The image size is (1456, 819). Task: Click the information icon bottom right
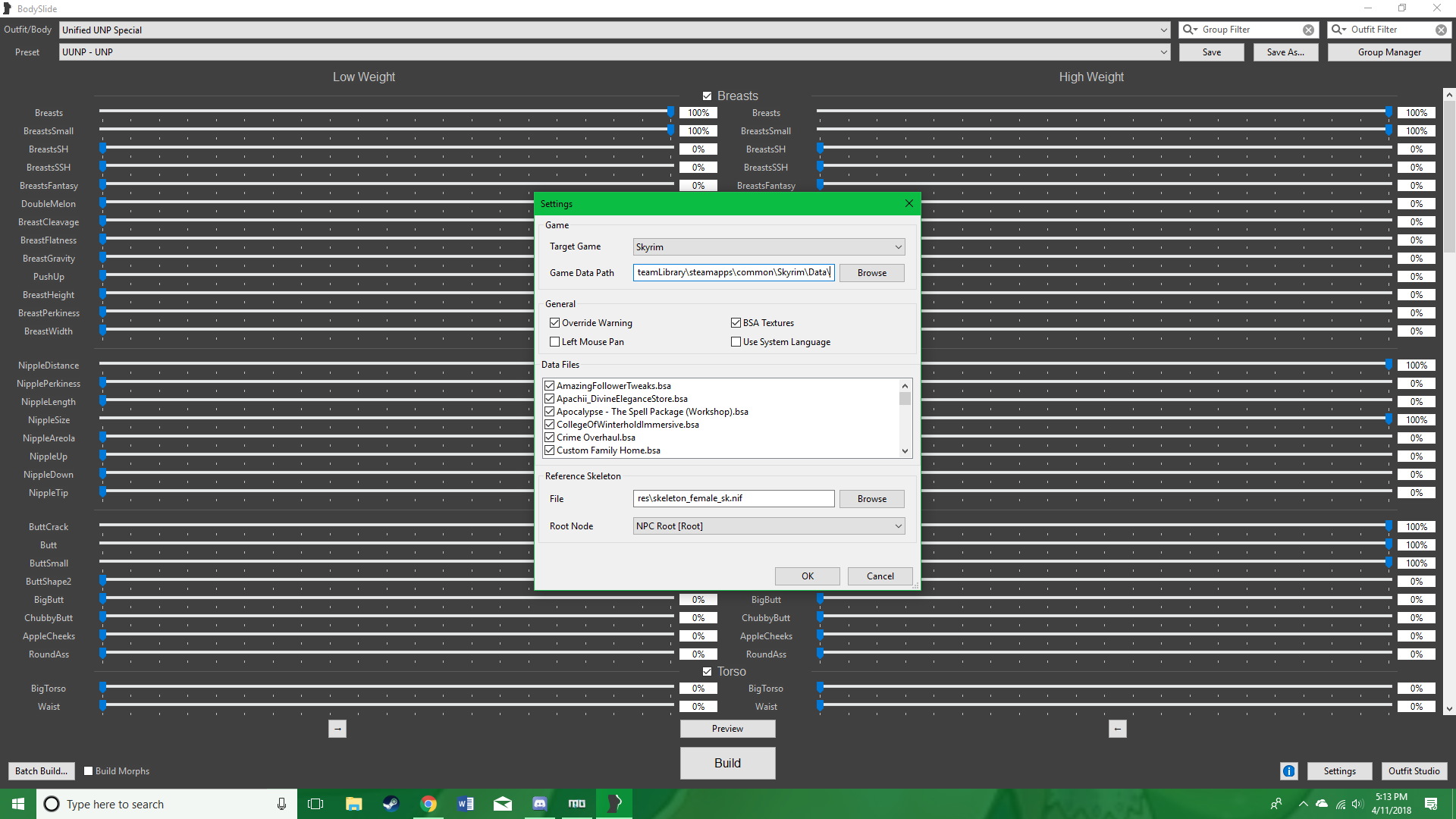[x=1289, y=771]
